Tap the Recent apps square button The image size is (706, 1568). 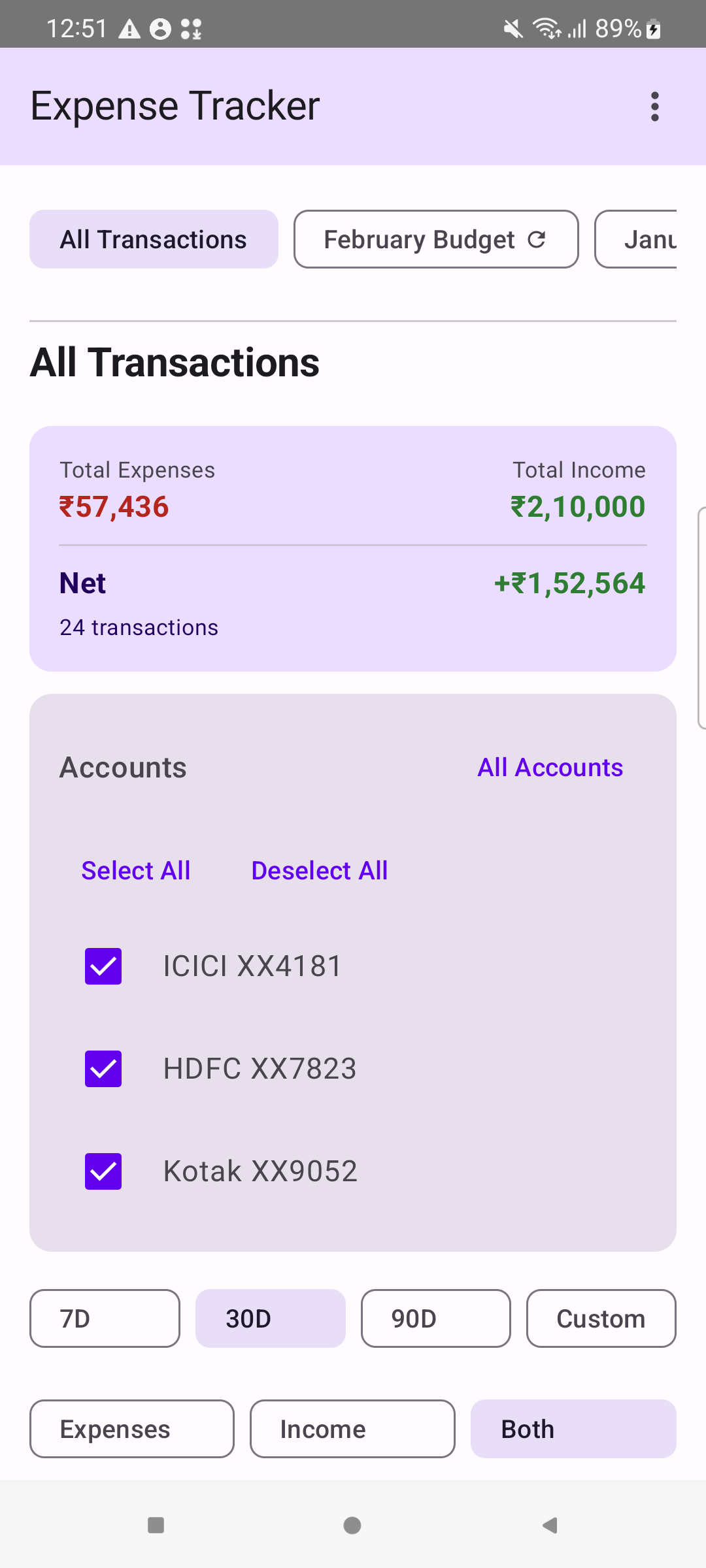[x=156, y=1525]
